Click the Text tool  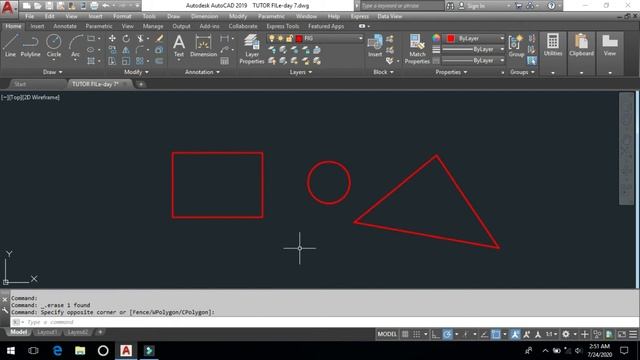(x=179, y=45)
